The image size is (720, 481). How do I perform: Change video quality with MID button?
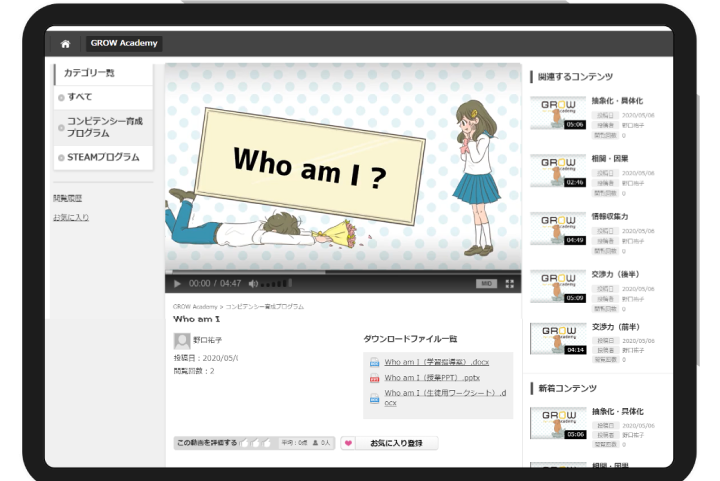(x=486, y=284)
